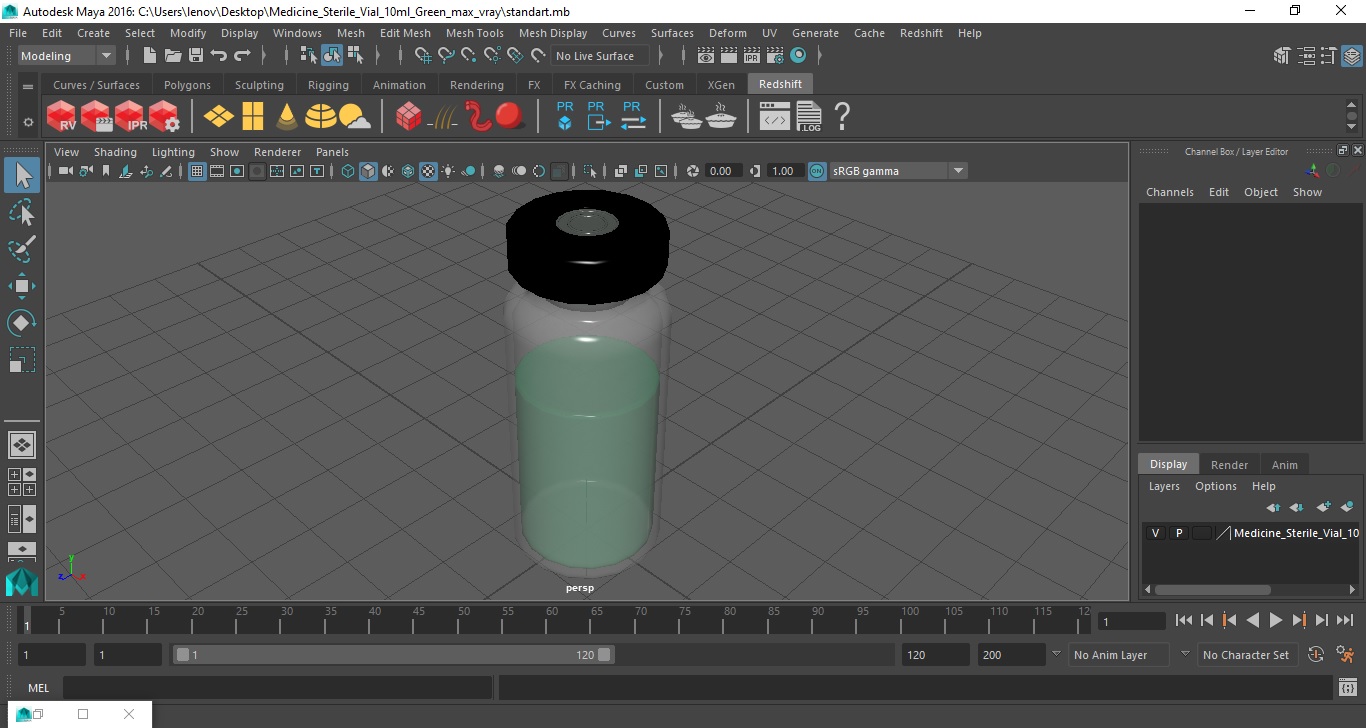
Task: Toggle layer playback P box
Action: [1179, 533]
